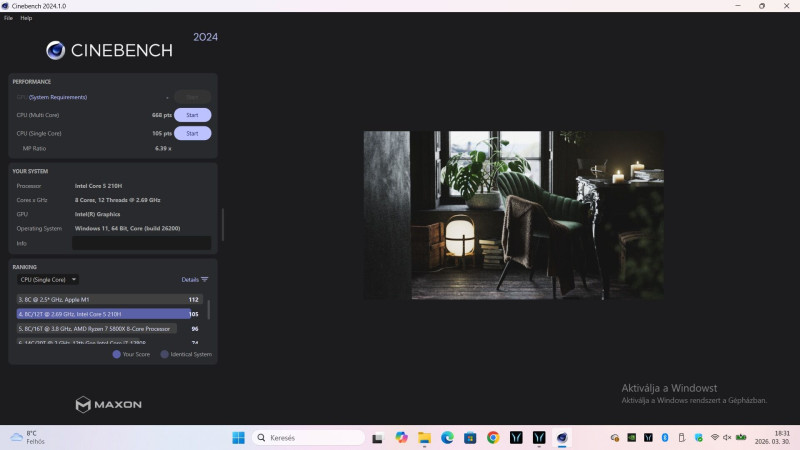
Task: Open the weather widget showing 8°C
Action: pos(28,437)
